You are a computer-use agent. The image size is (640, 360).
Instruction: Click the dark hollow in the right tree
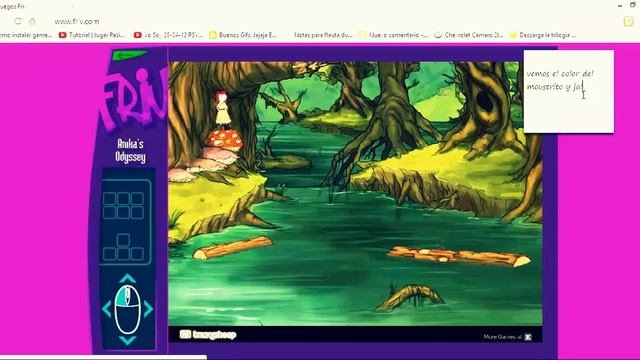click(x=484, y=102)
